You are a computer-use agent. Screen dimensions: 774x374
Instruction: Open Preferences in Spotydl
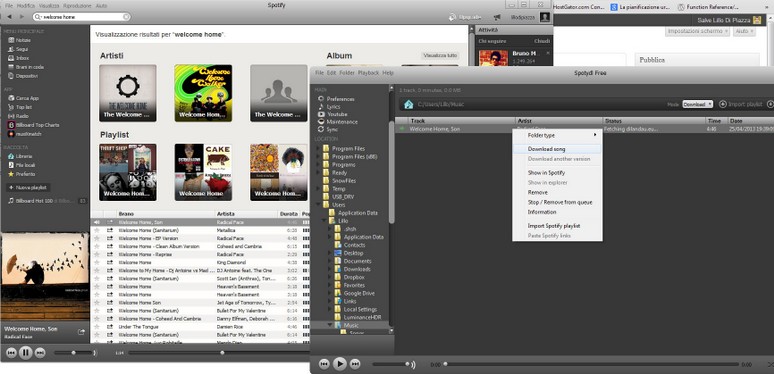337,99
